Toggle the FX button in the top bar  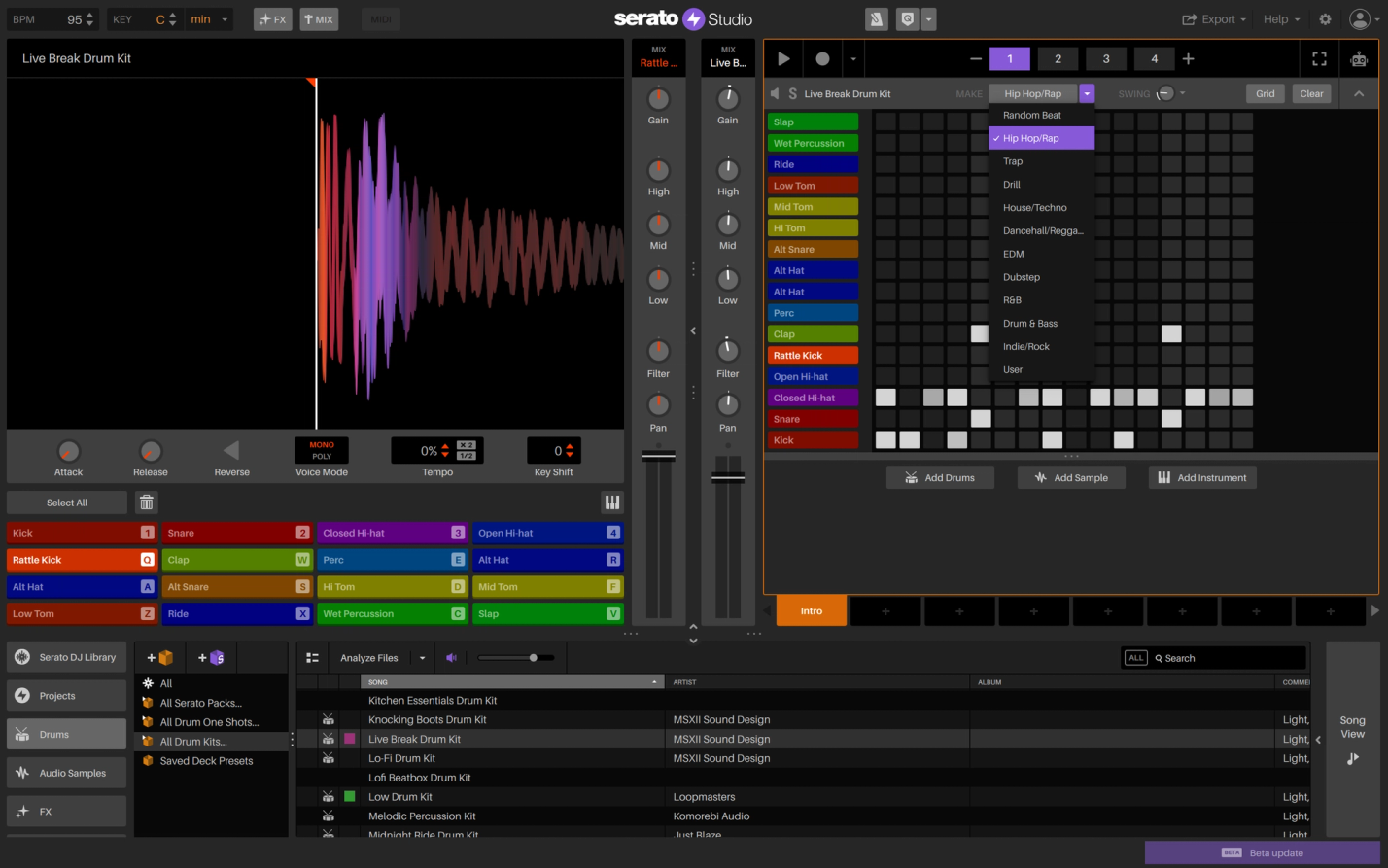click(x=272, y=18)
